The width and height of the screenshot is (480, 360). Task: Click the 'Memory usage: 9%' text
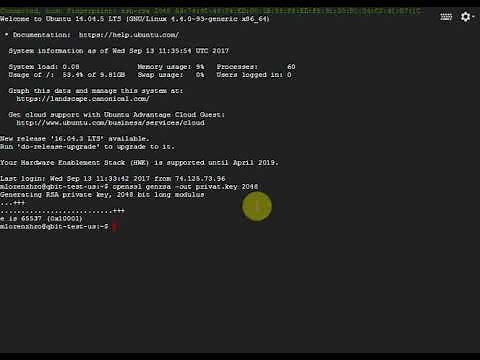point(171,67)
